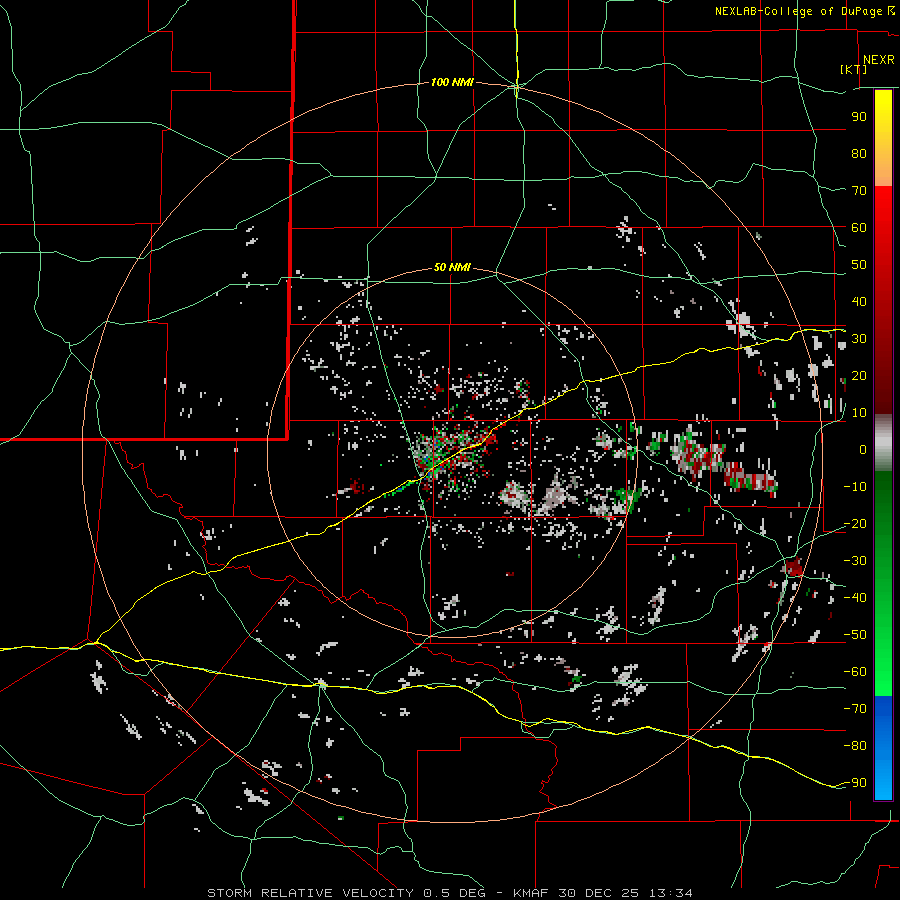
Task: Click the -50 value on velocity scale
Action: pos(855,635)
